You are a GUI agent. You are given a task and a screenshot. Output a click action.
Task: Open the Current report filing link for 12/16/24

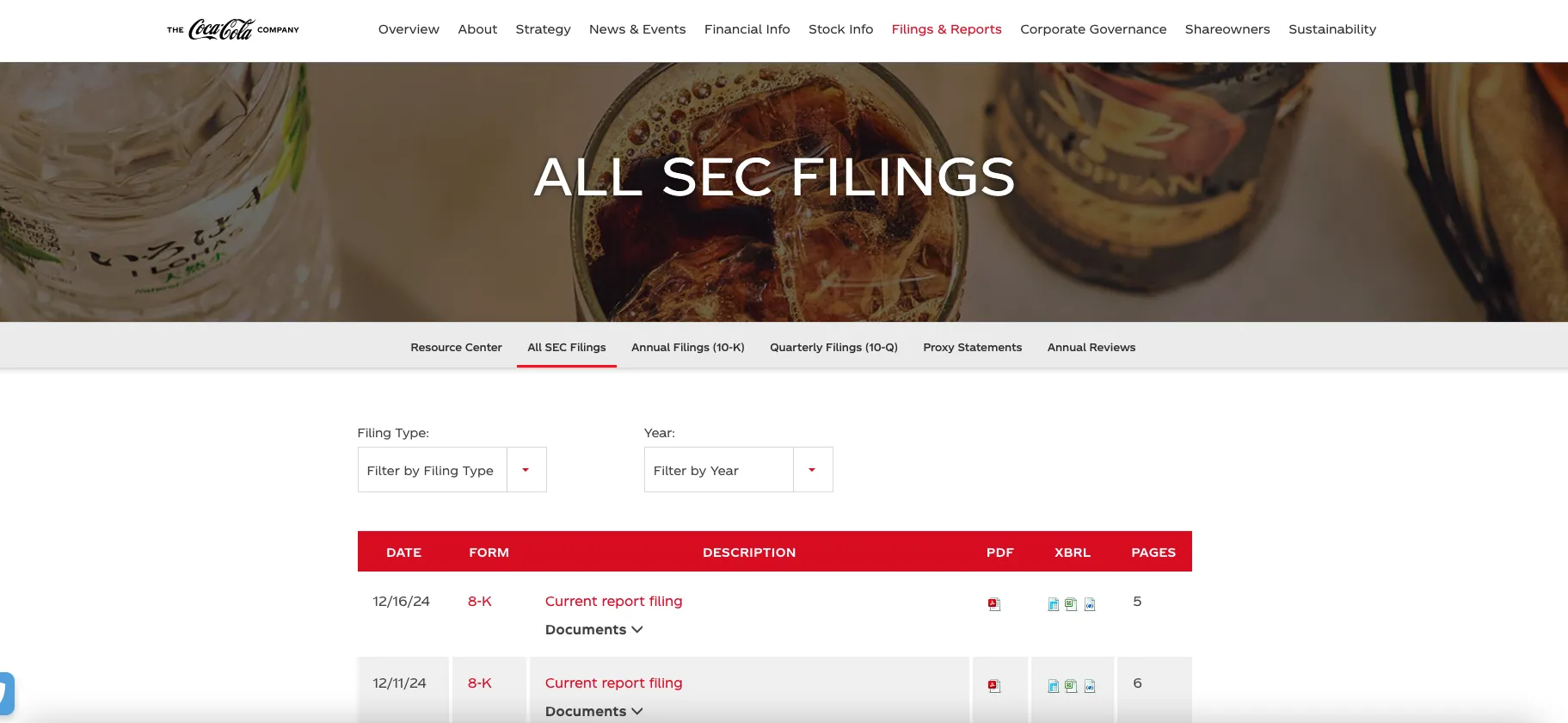pos(613,602)
